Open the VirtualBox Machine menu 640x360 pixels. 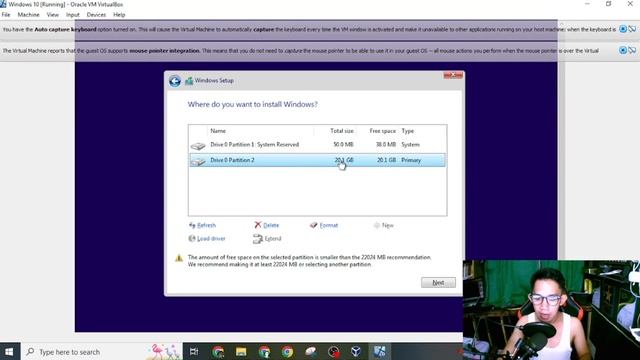(29, 15)
